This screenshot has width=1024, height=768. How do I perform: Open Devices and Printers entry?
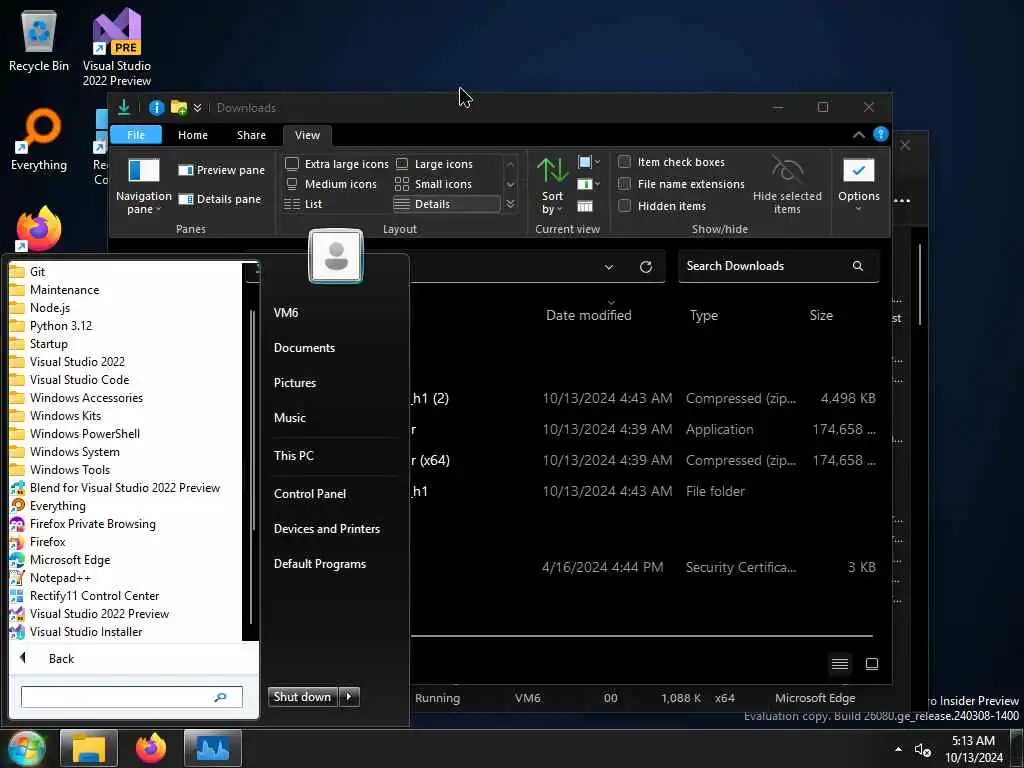coord(327,529)
